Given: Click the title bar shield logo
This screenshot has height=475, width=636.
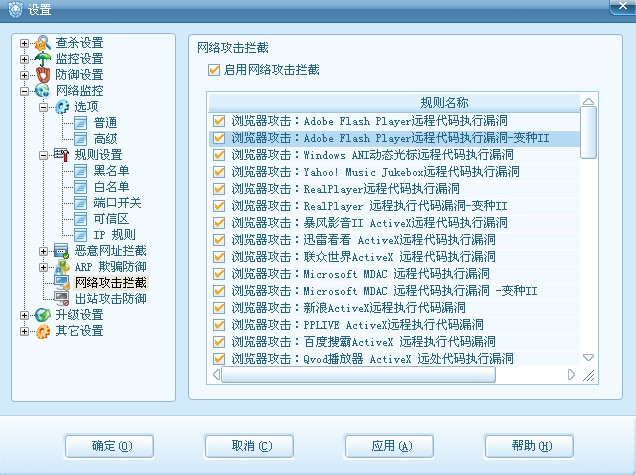Looking at the screenshot, I should click(15, 9).
